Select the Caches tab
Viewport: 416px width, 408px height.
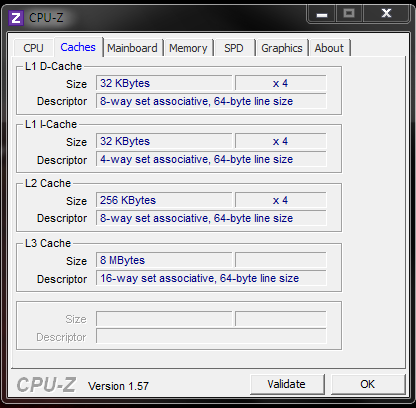click(x=78, y=47)
